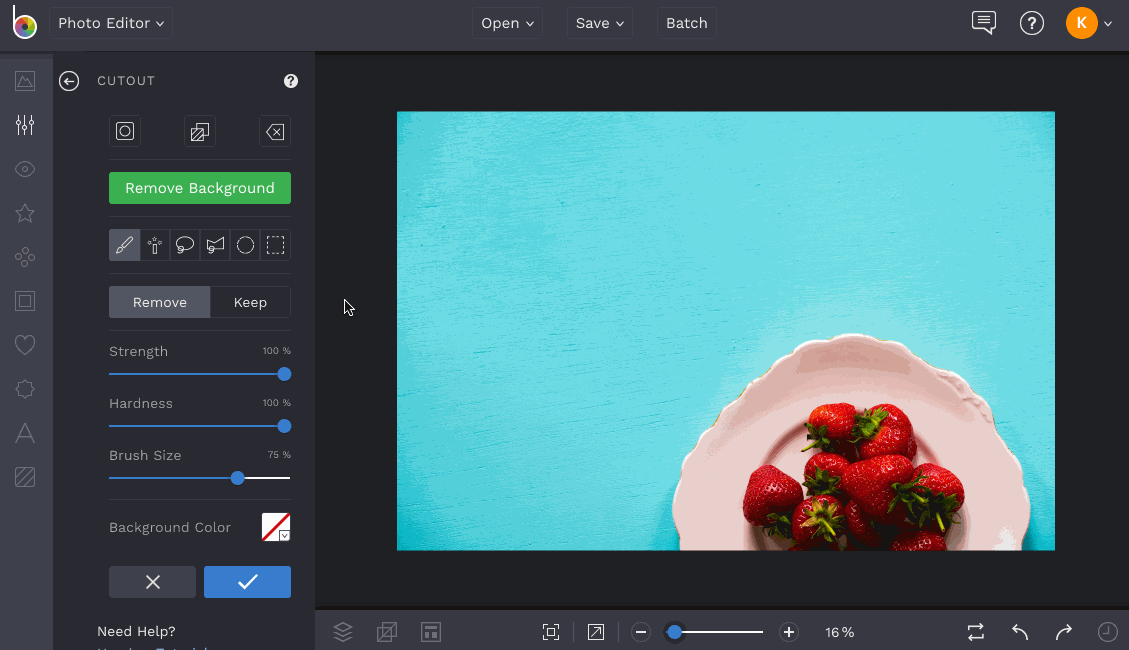The height and width of the screenshot is (650, 1129).
Task: Adjust the Strength slider handle
Action: (x=284, y=374)
